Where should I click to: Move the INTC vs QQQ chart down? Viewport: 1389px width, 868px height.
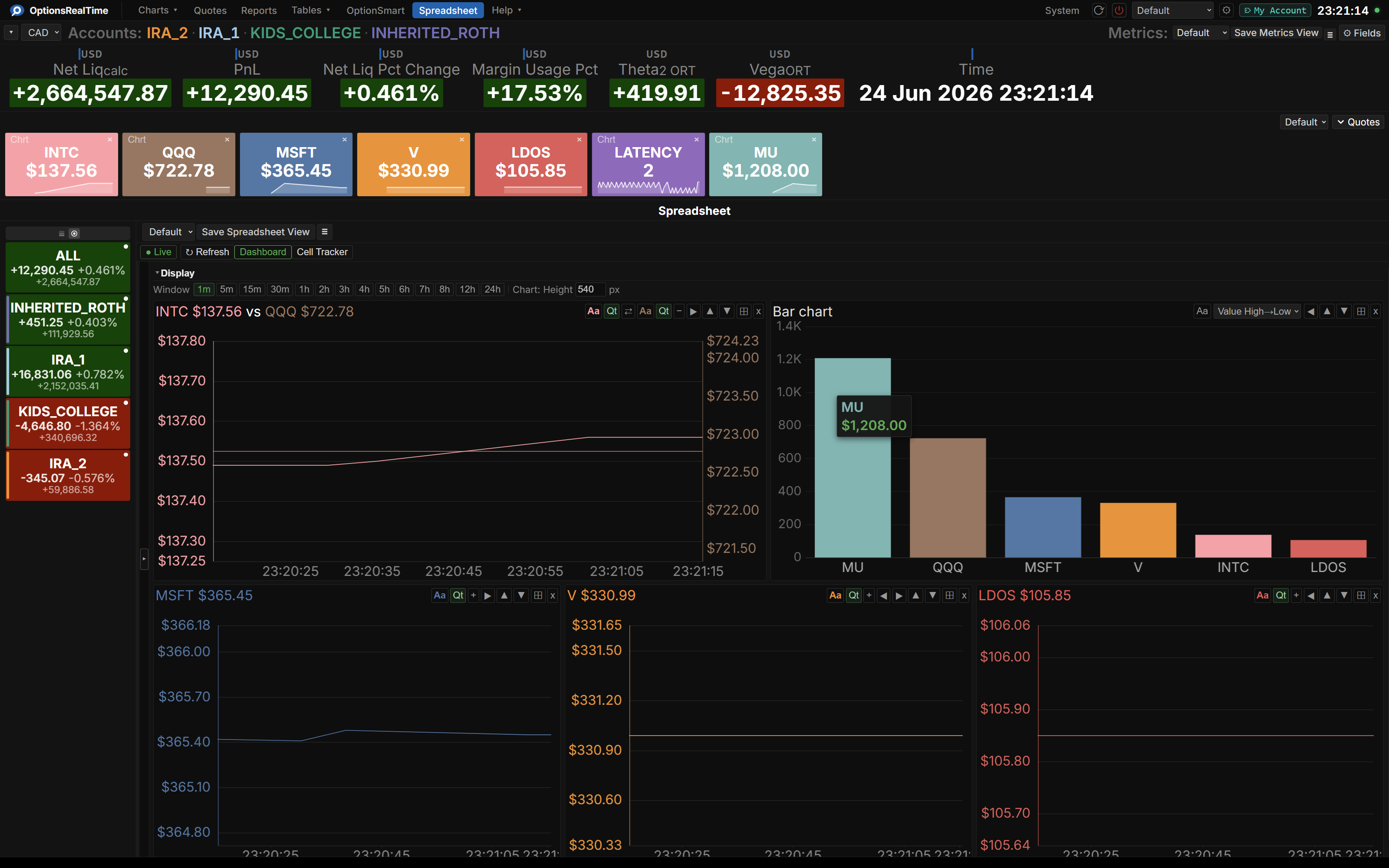coord(727,311)
